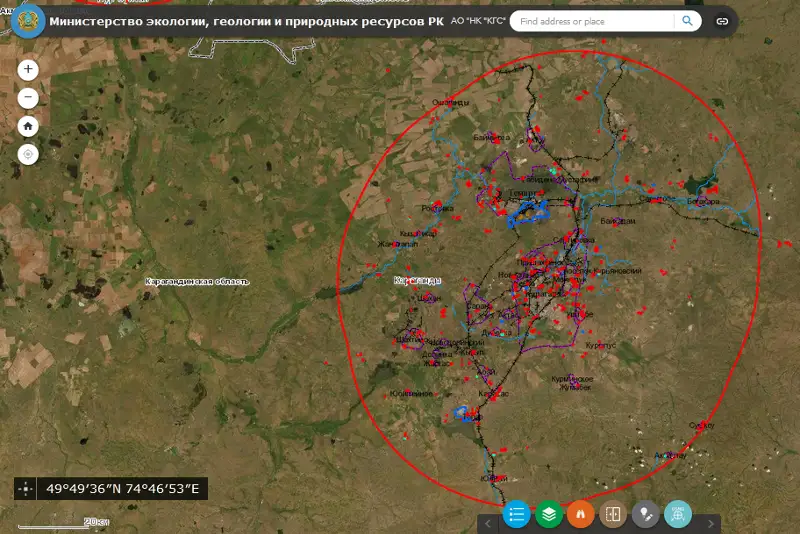Viewport: 800px width, 534px height.
Task: Find my location on map
Action: coord(28,154)
